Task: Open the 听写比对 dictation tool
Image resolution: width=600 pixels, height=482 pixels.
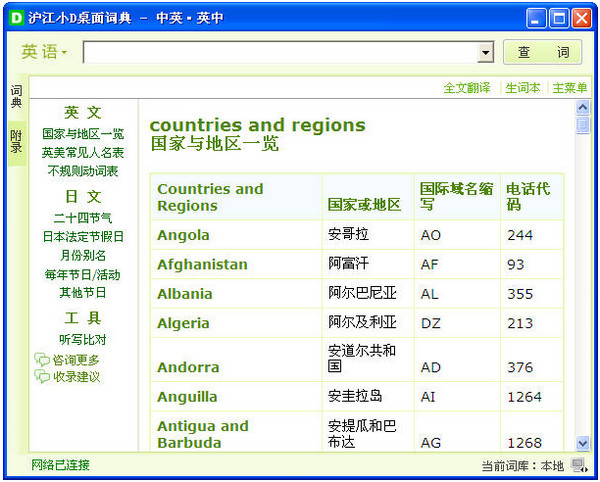Action: point(83,340)
